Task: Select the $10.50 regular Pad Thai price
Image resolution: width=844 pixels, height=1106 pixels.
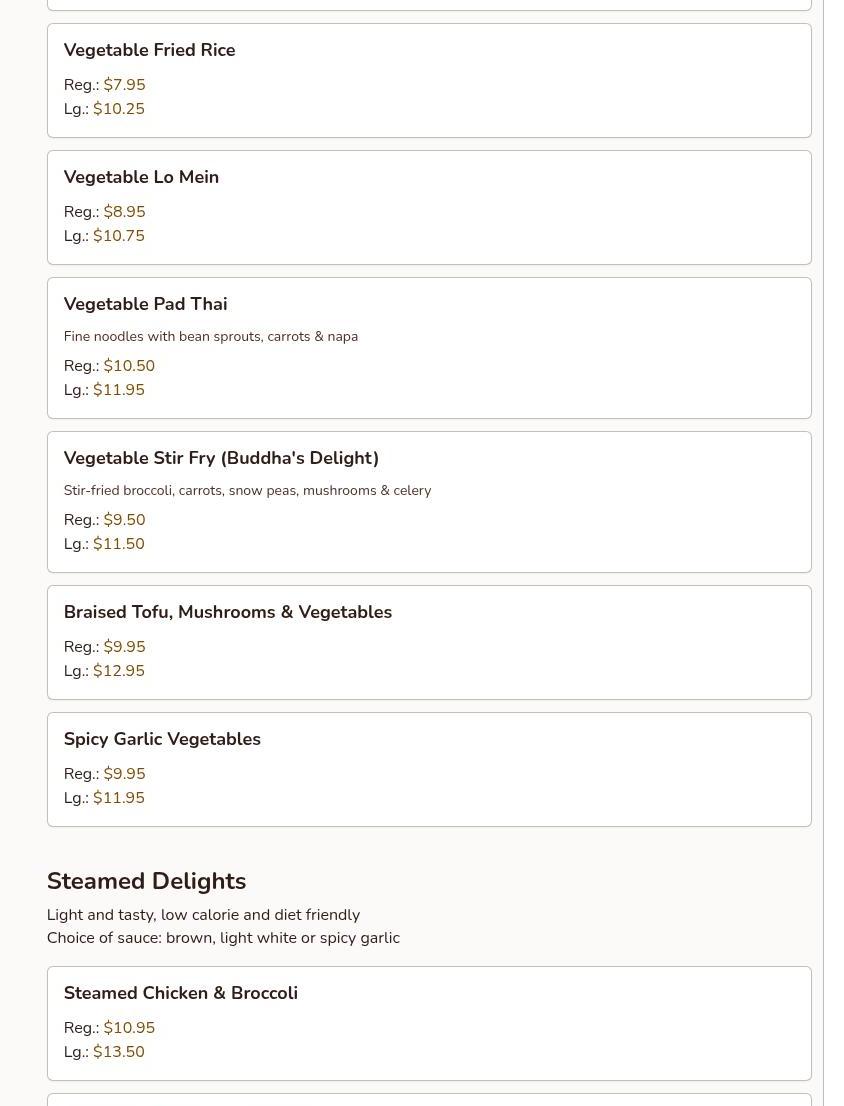Action: 129,366
